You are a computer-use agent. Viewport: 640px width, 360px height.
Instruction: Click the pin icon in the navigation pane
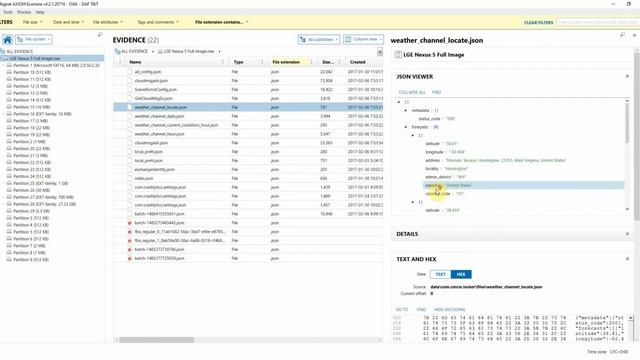pyautogui.click(x=100, y=36)
